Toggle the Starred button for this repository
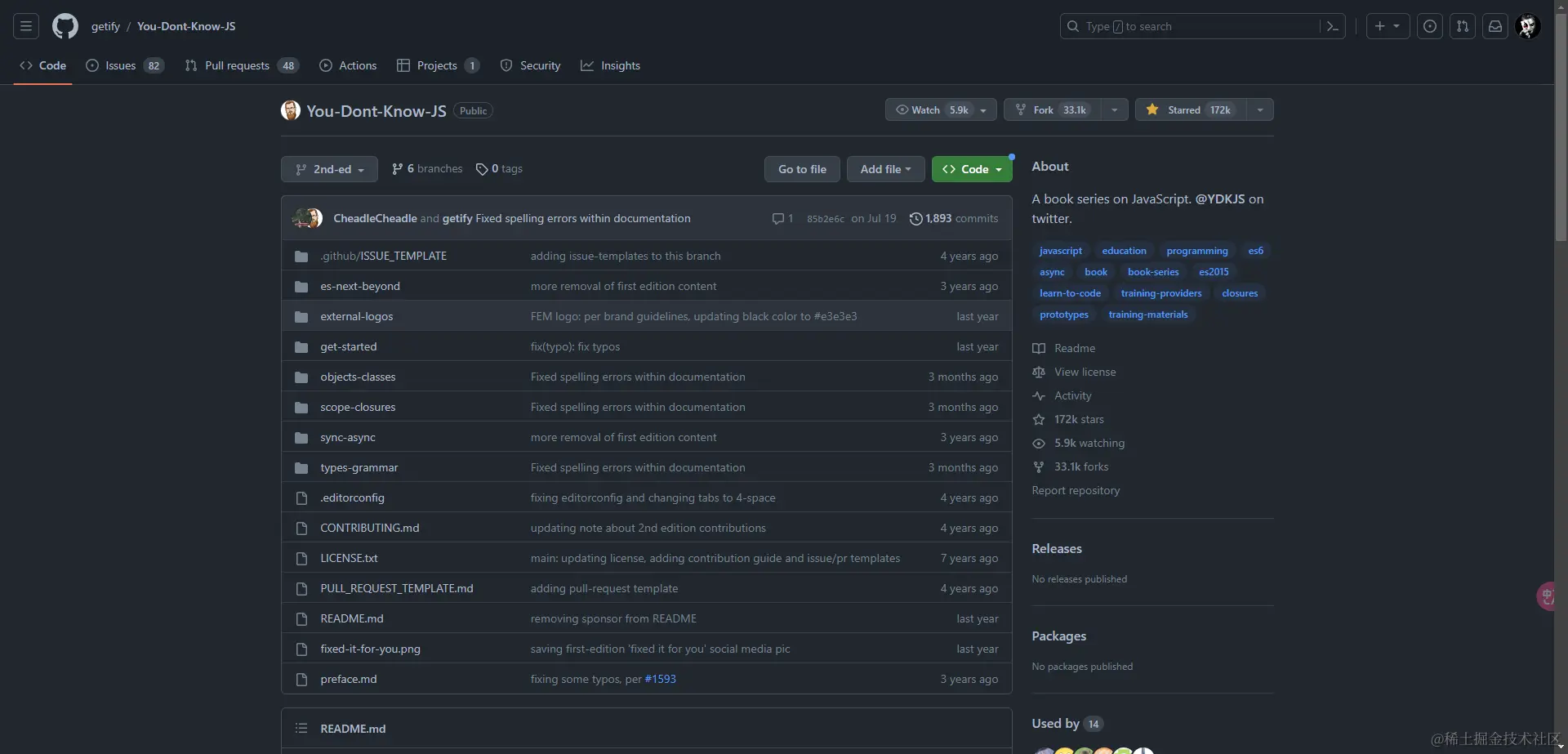Screen dimensions: 1568x754 tap(1191, 109)
